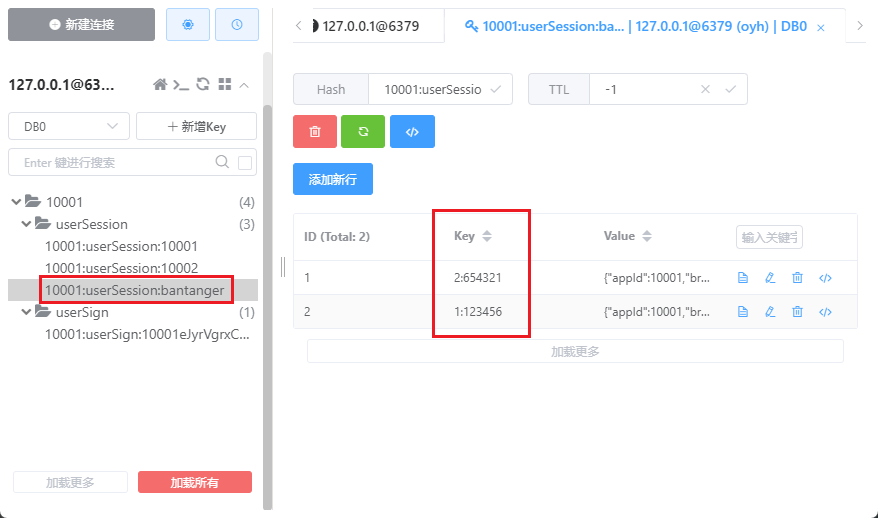The image size is (878, 518).
Task: Show command for row 1:123456
Action: pos(825,312)
